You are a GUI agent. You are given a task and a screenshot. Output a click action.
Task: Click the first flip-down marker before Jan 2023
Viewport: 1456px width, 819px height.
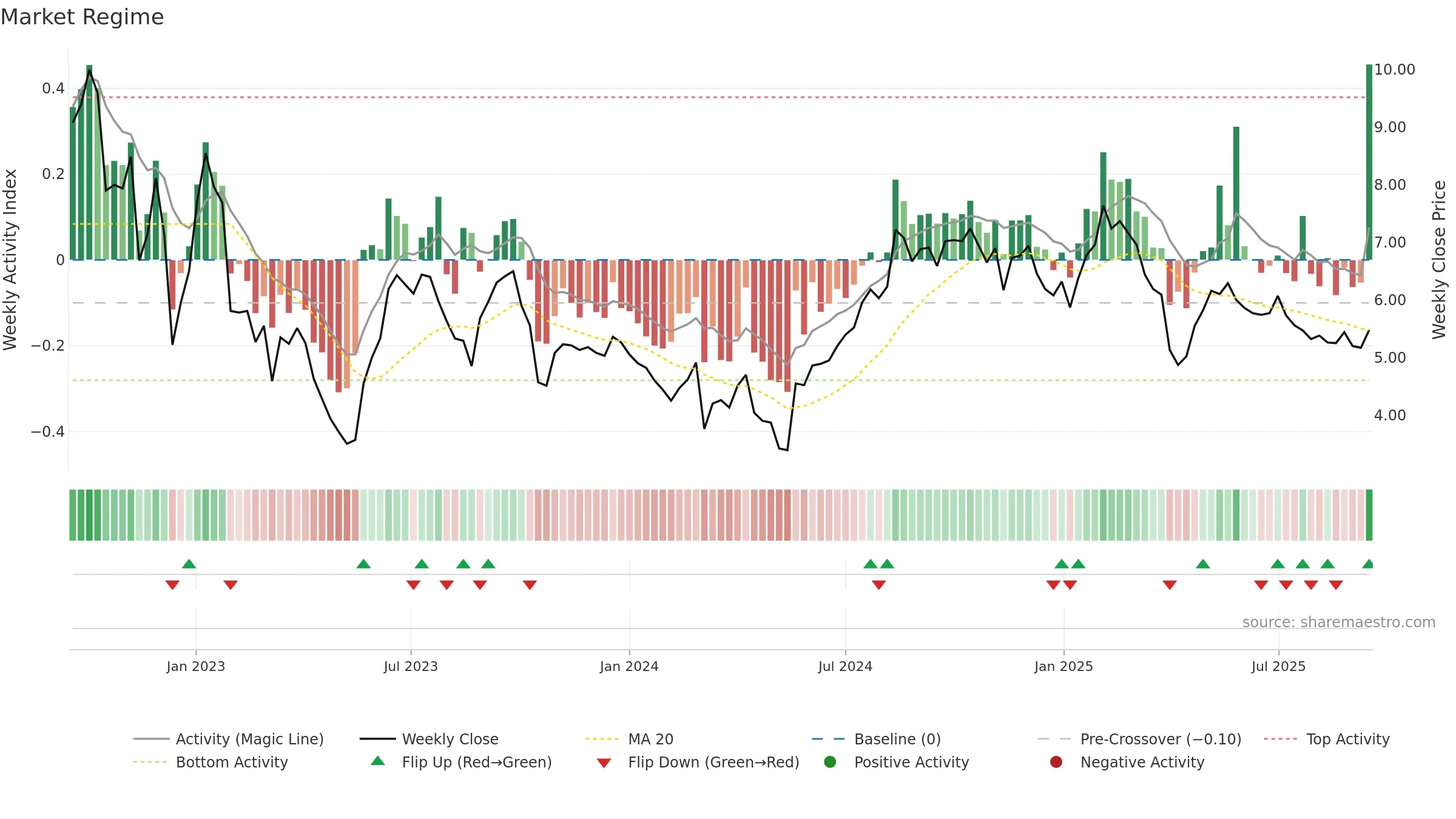pos(172,585)
